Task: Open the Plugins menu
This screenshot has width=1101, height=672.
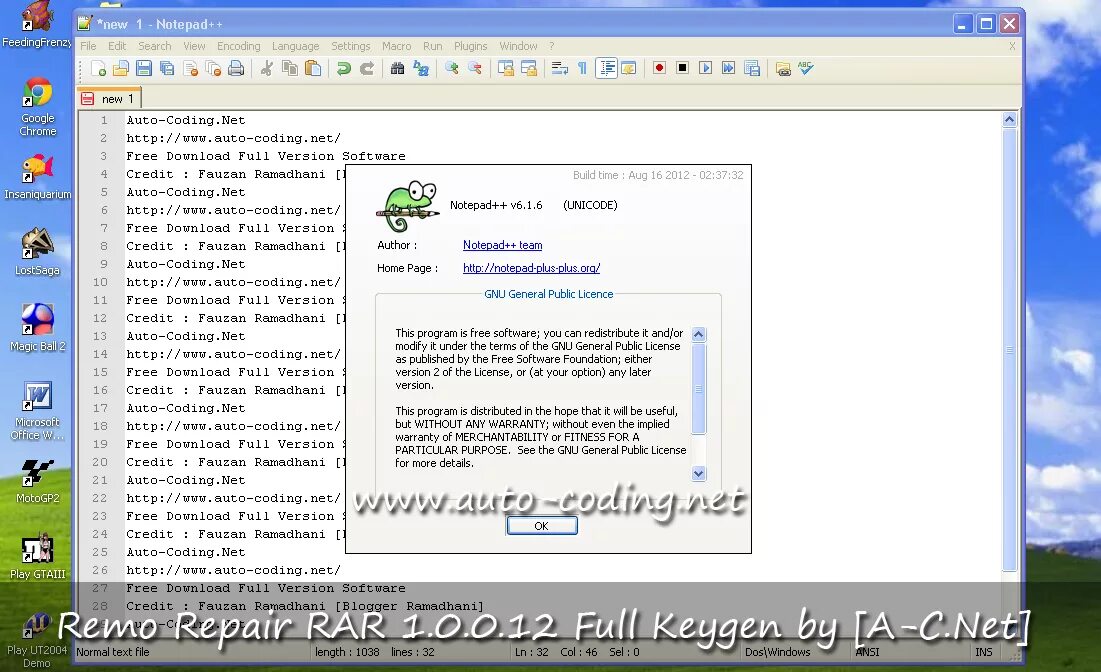Action: pos(470,46)
